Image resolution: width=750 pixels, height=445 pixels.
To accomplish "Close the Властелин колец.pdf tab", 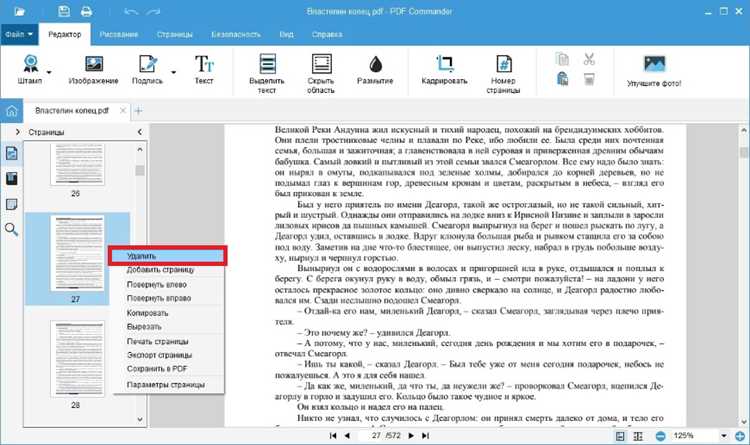I will tap(123, 111).
